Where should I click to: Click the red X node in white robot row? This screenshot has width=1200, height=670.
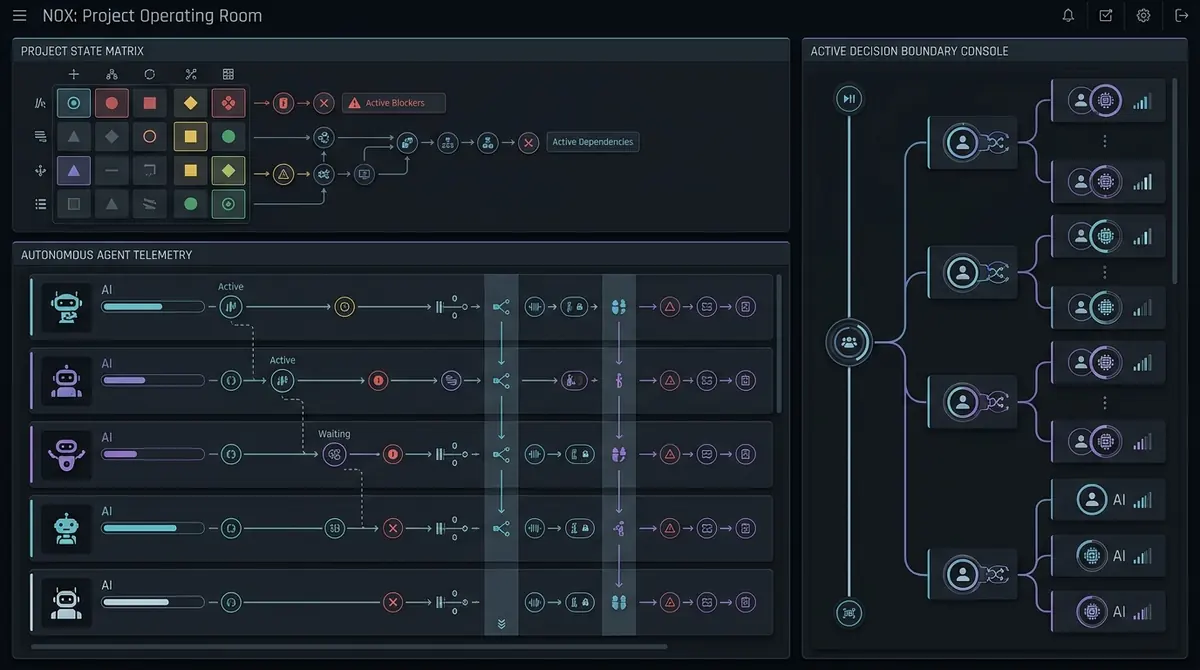pyautogui.click(x=393, y=602)
